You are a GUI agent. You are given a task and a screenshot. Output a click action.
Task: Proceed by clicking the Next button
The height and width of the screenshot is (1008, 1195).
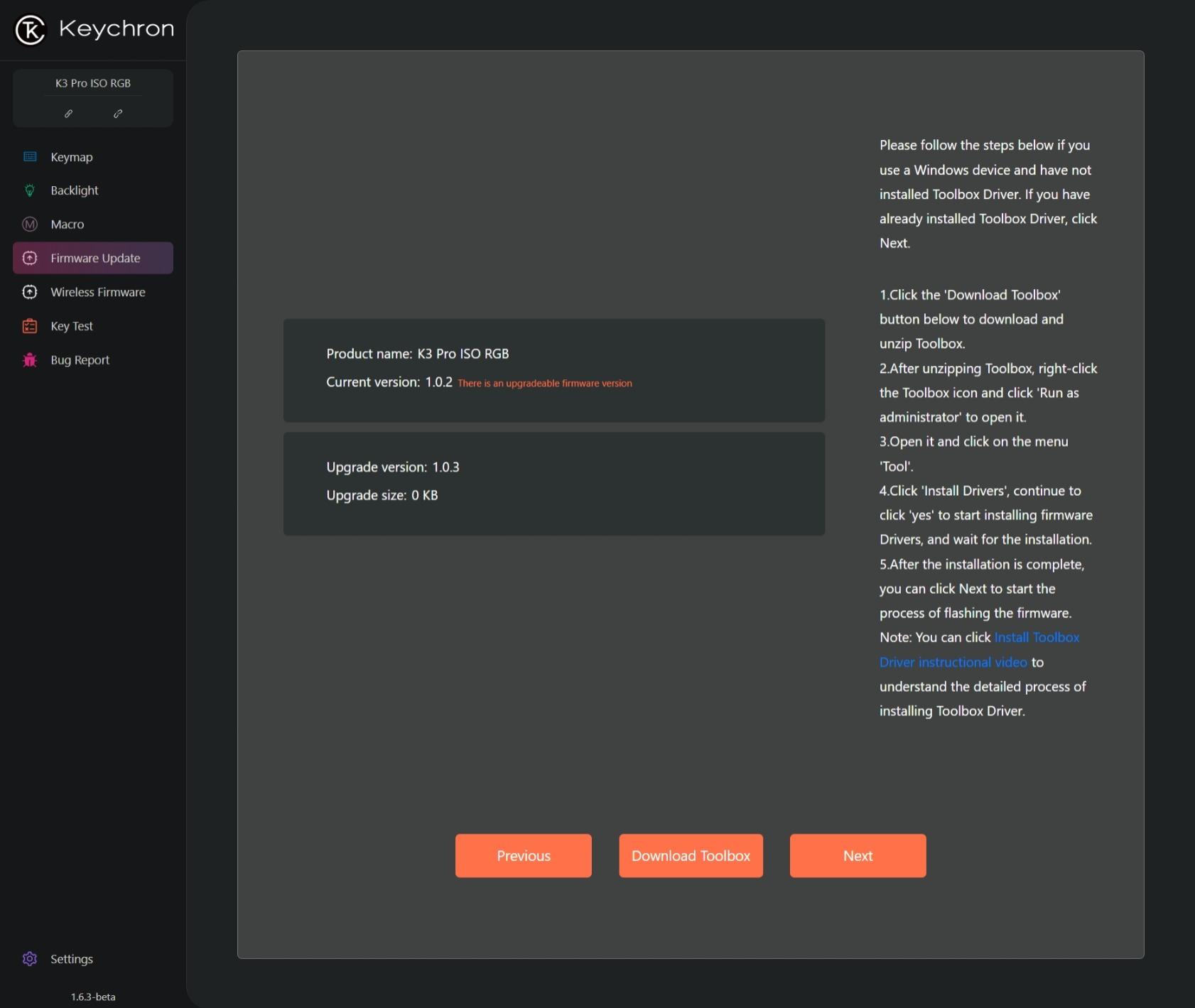(x=858, y=855)
